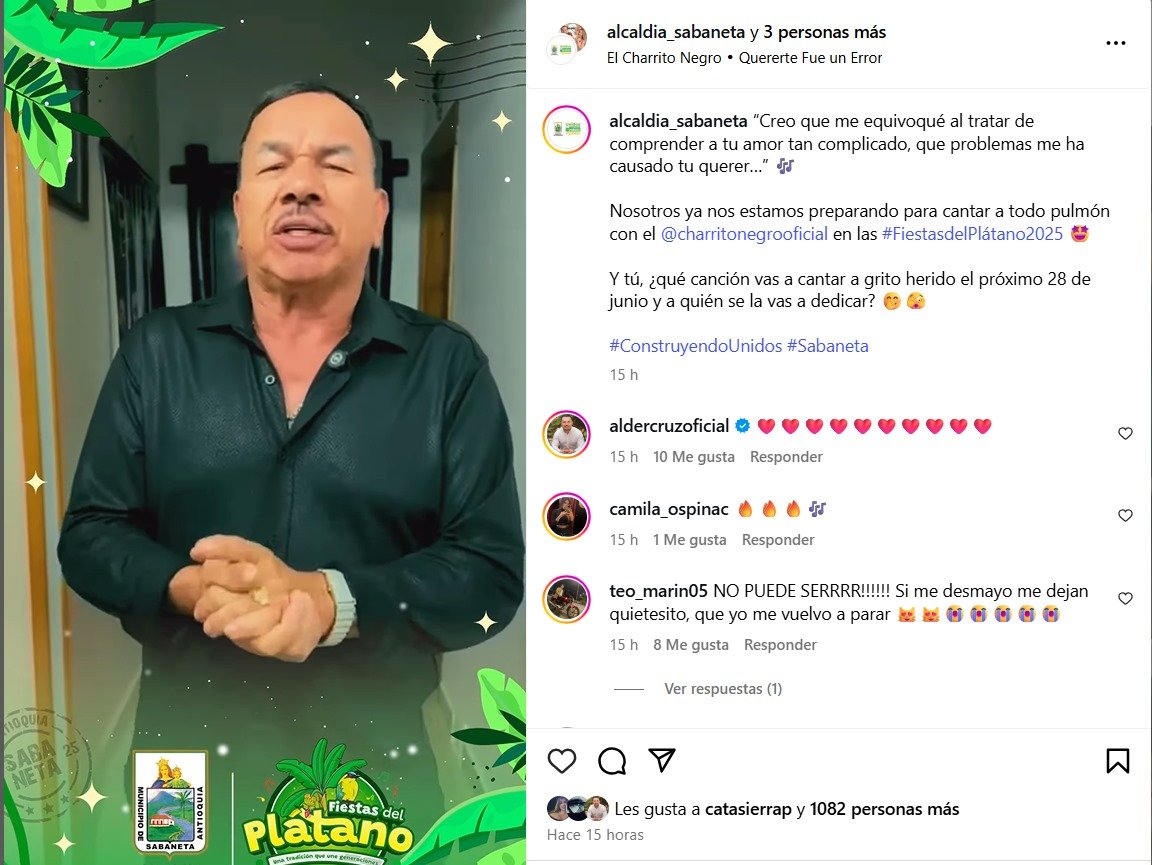Screen dimensions: 1152x865
Task: Expand Ver respuestas (1) replies
Action: point(723,689)
